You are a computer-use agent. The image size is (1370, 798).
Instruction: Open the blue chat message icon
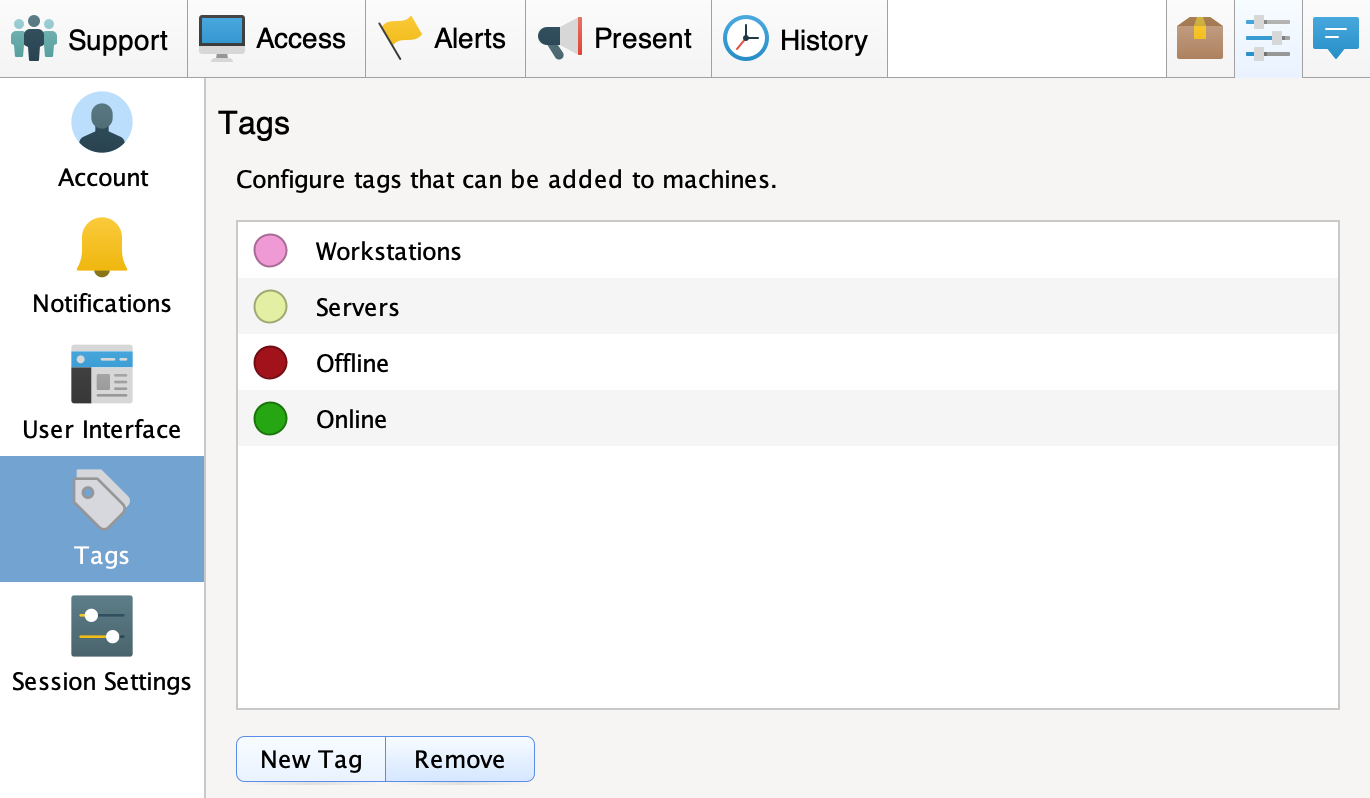click(1336, 39)
